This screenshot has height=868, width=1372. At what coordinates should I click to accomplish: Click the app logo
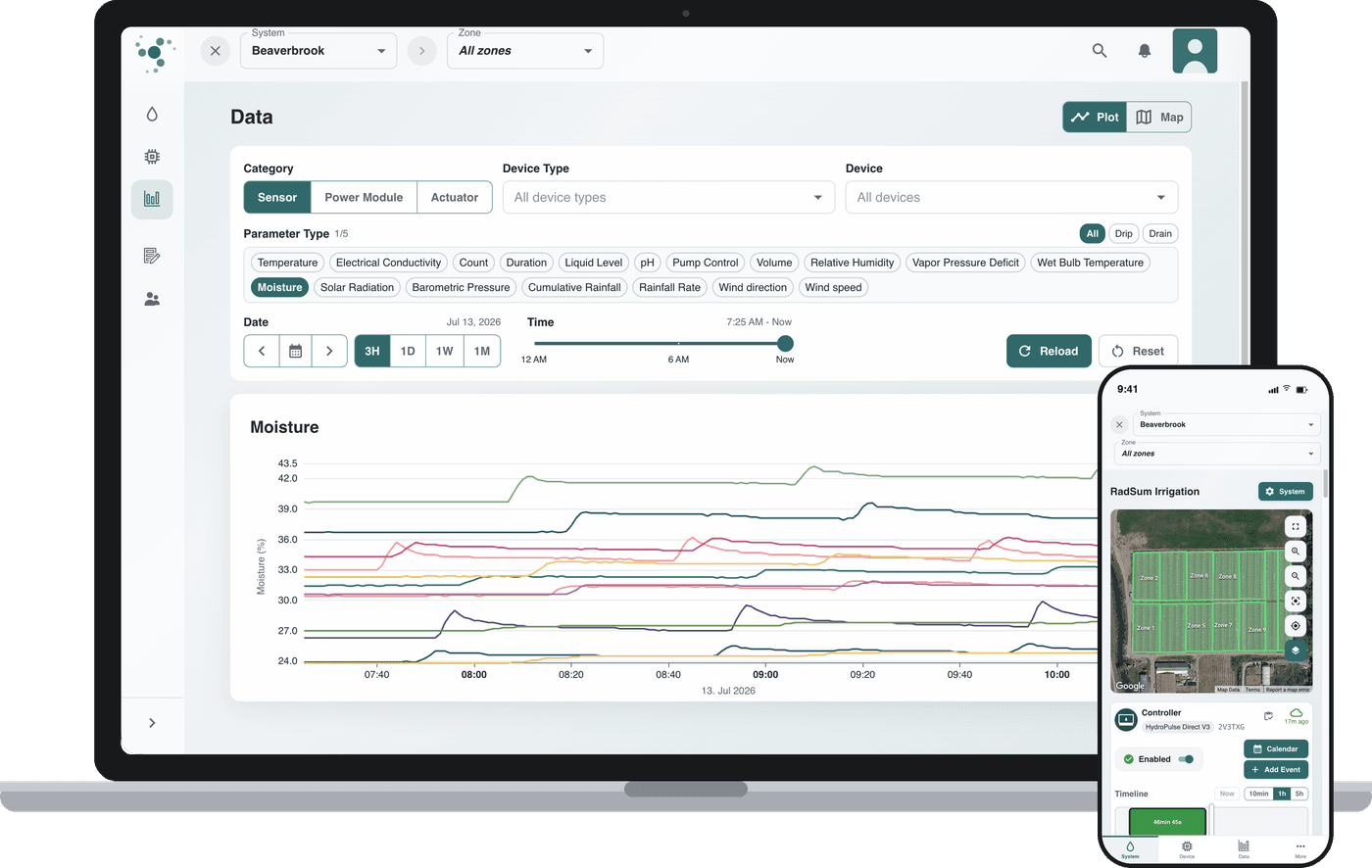[155, 53]
